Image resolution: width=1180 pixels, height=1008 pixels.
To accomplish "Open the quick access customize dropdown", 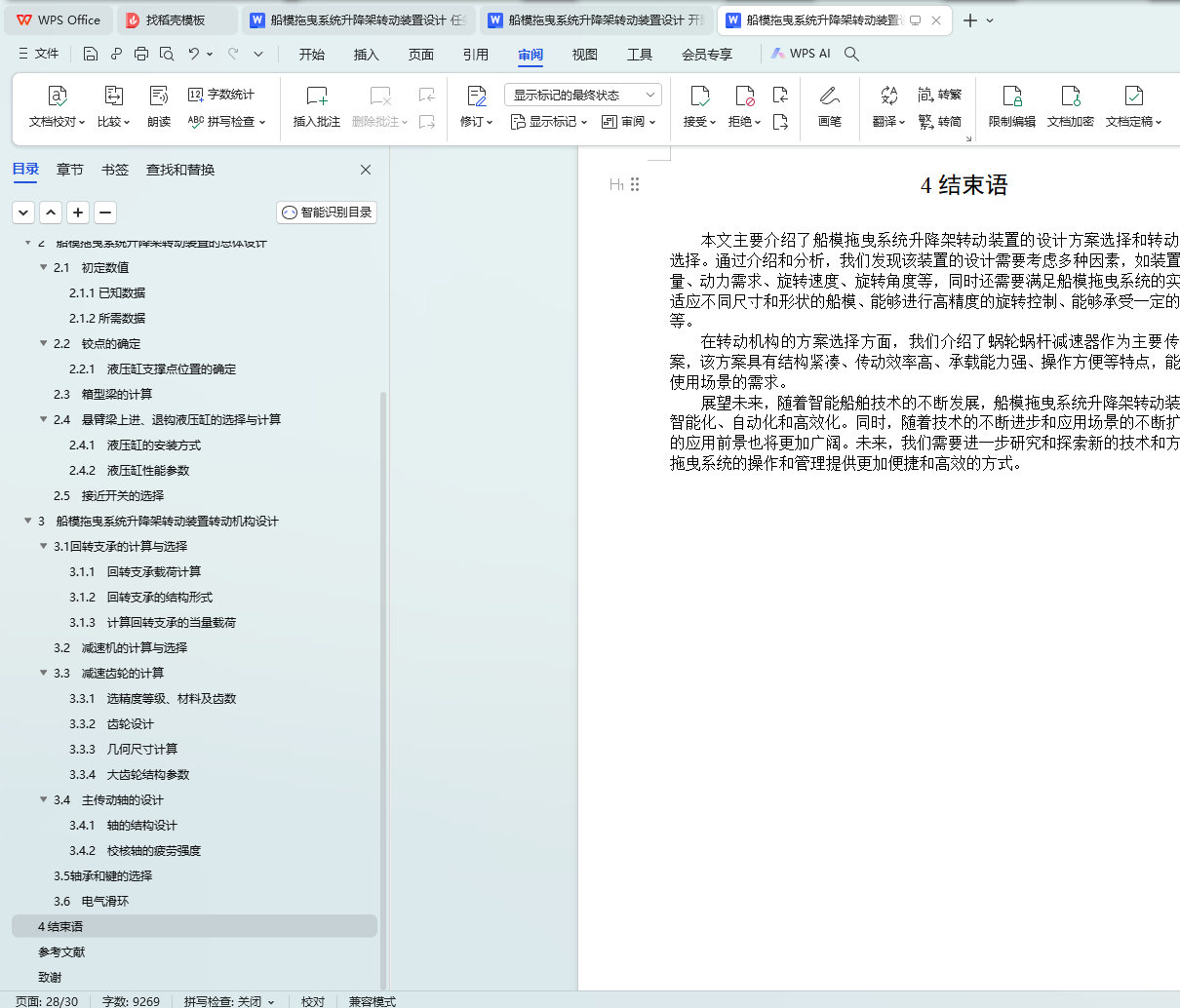I will (x=258, y=54).
